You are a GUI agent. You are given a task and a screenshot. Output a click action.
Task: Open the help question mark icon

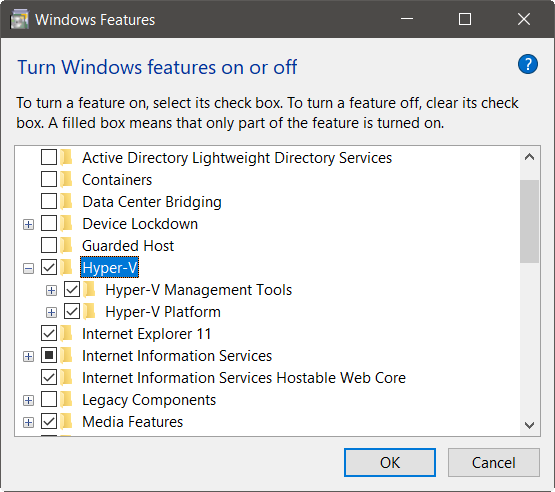[x=528, y=64]
